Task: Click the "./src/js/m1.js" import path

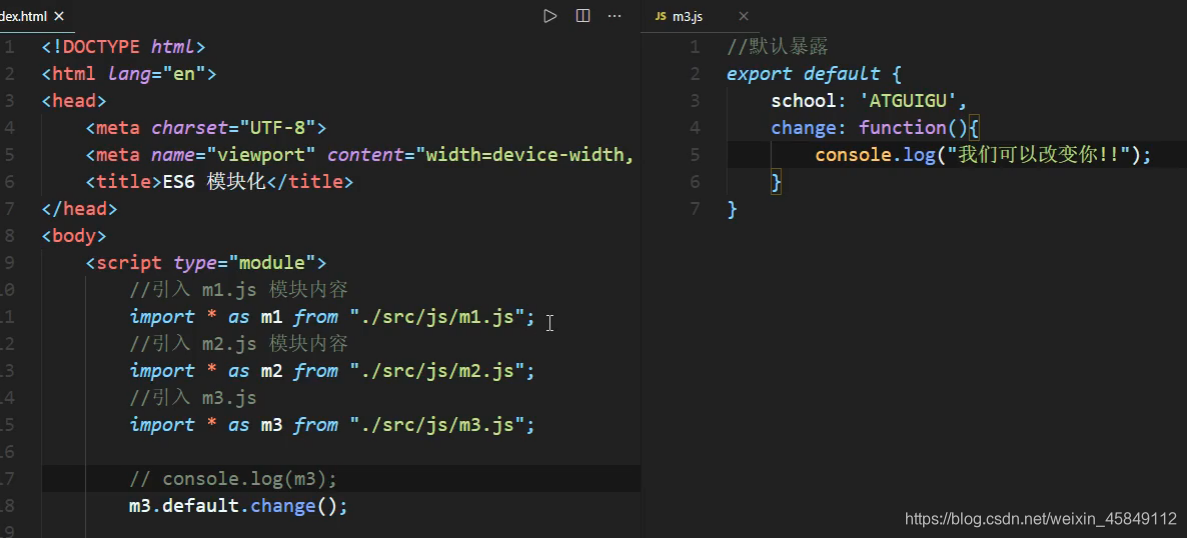Action: 437,317
